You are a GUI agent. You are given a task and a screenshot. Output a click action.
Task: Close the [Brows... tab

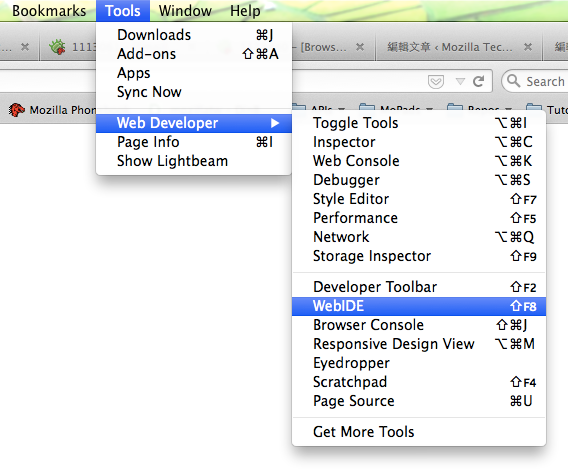point(360,47)
